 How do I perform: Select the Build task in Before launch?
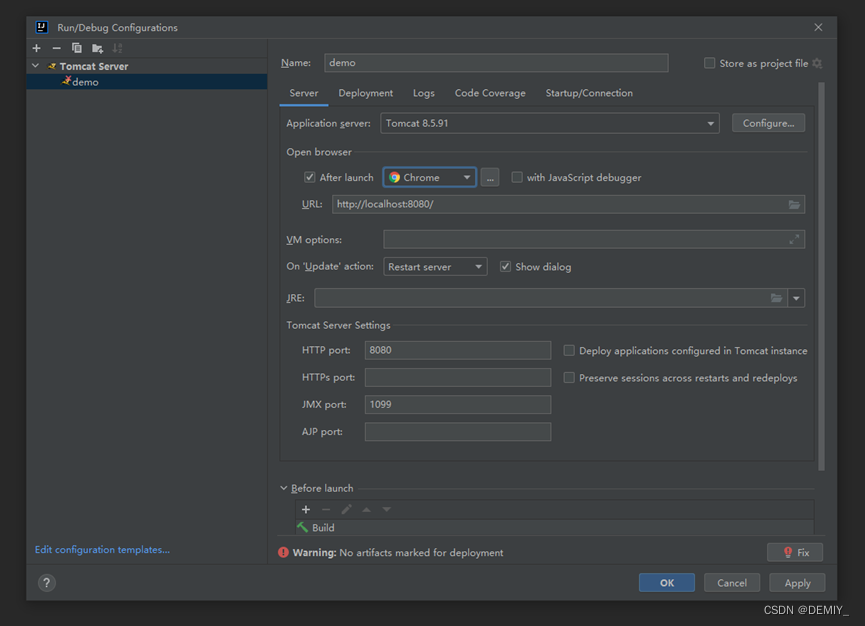tap(554, 528)
